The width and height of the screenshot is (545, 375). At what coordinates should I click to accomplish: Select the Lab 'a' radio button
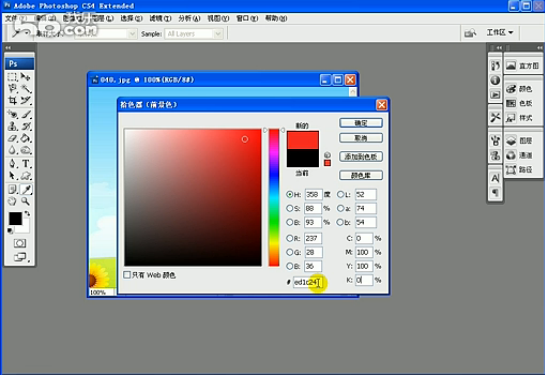point(340,208)
